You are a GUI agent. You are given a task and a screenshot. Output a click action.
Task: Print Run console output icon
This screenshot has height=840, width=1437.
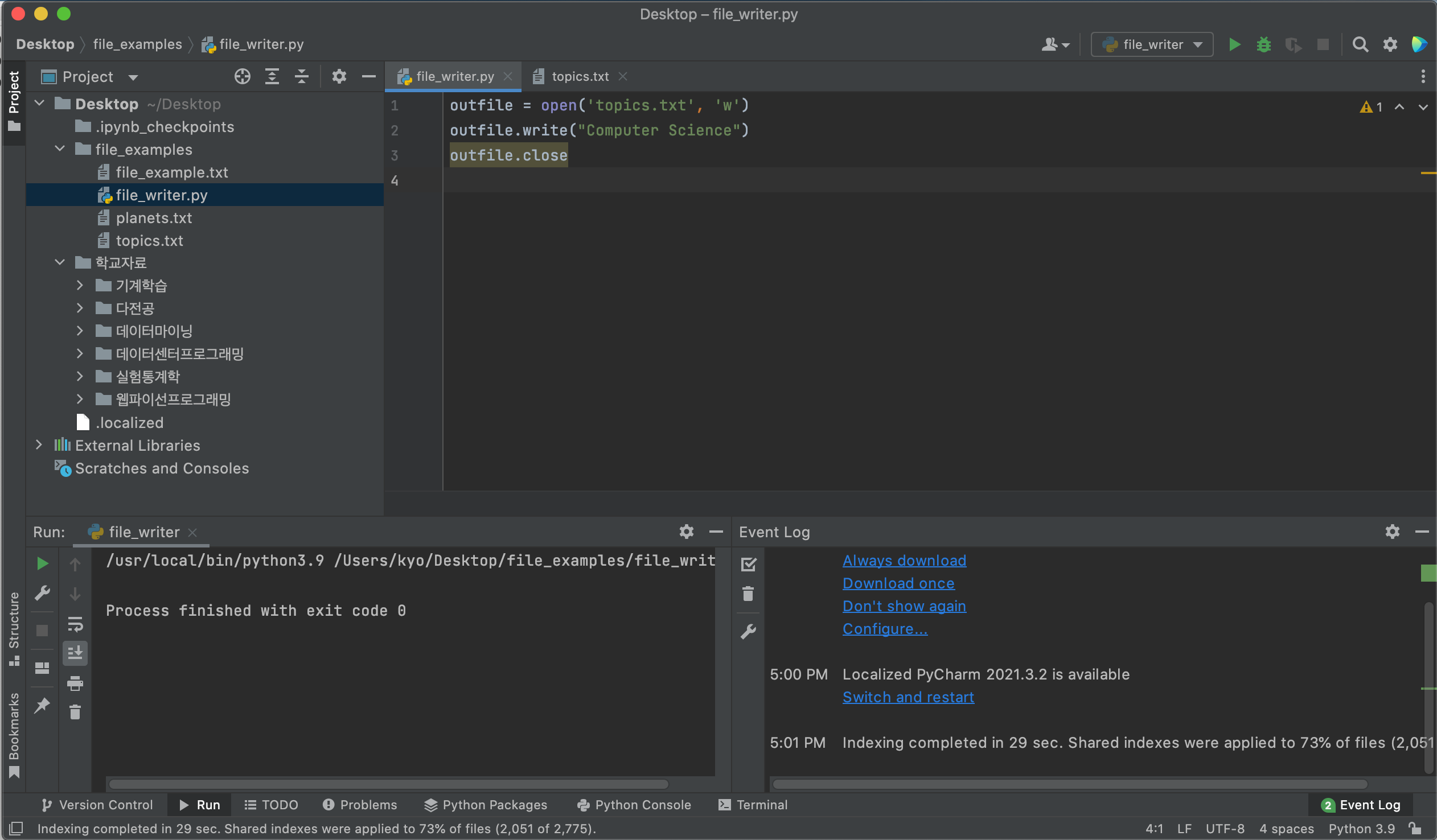pyautogui.click(x=75, y=683)
